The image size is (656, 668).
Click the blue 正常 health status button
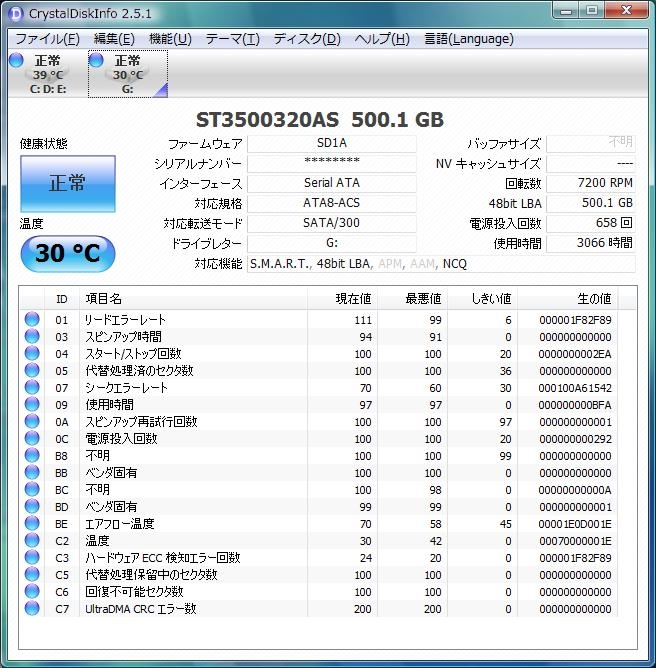pyautogui.click(x=68, y=184)
